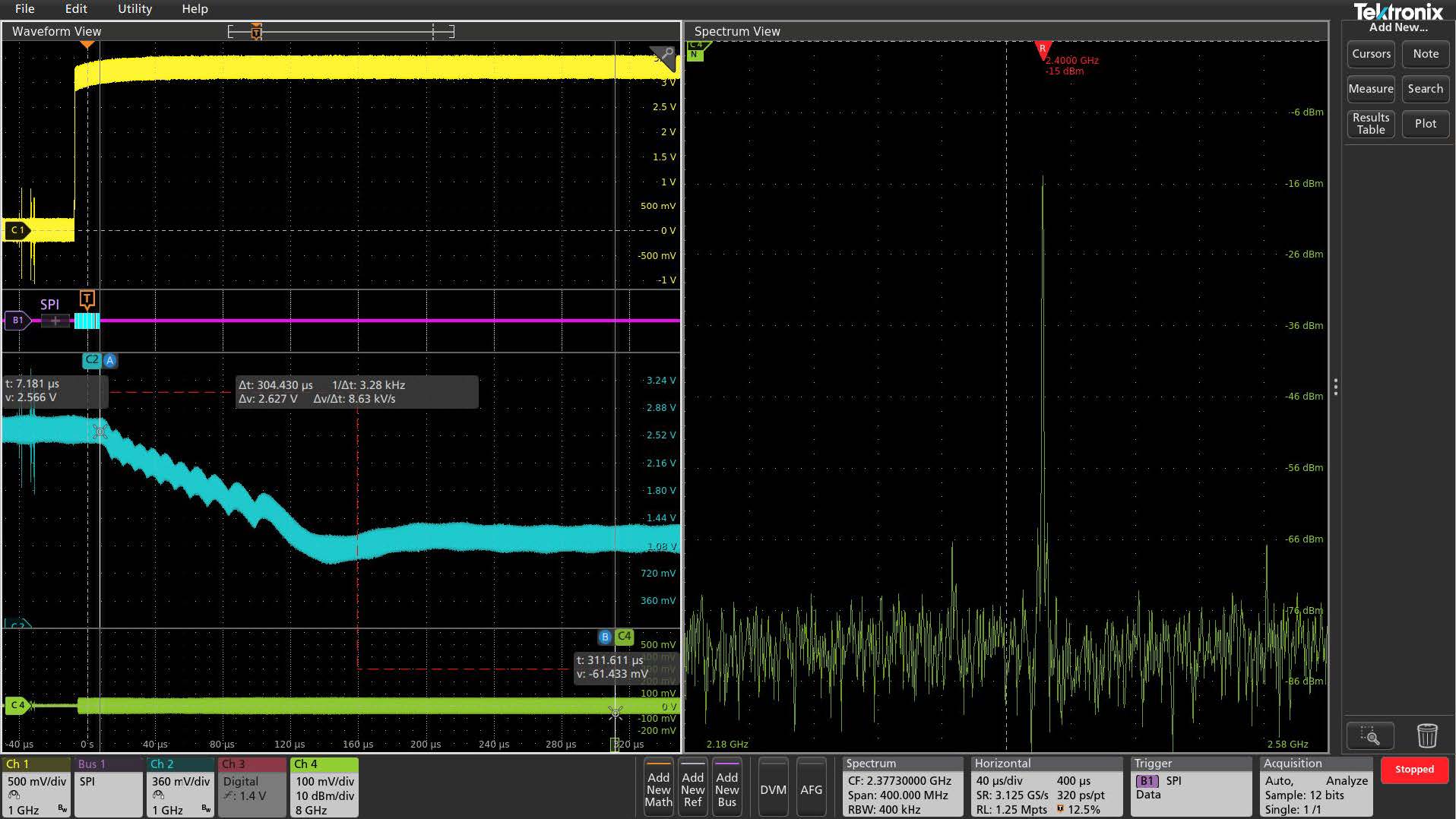Select the B1 bus handle
This screenshot has height=819, width=1456.
click(17, 321)
